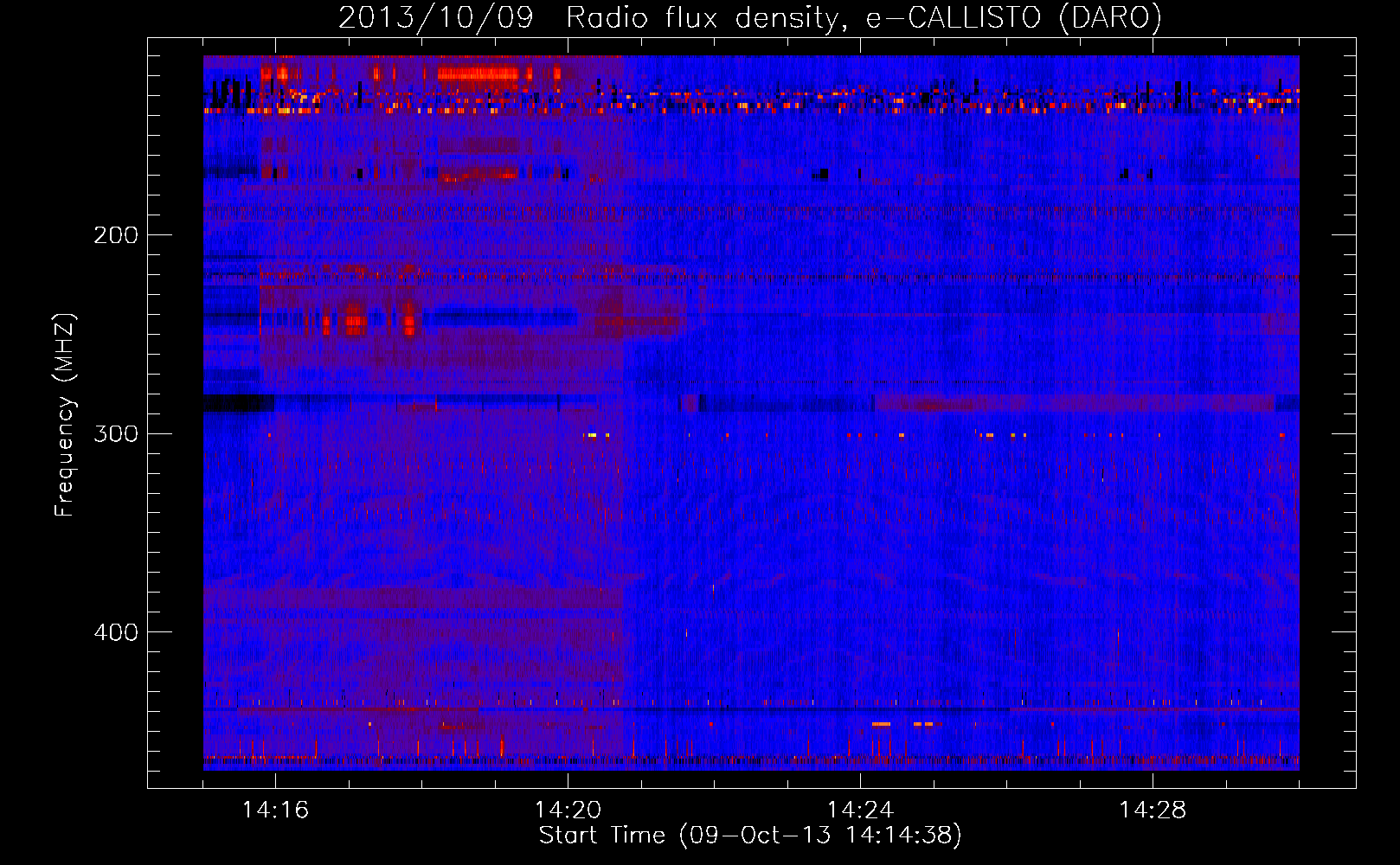Image resolution: width=1400 pixels, height=865 pixels.
Task: Click the 'Frequency (MHZ)' axis title
Action: [65, 415]
